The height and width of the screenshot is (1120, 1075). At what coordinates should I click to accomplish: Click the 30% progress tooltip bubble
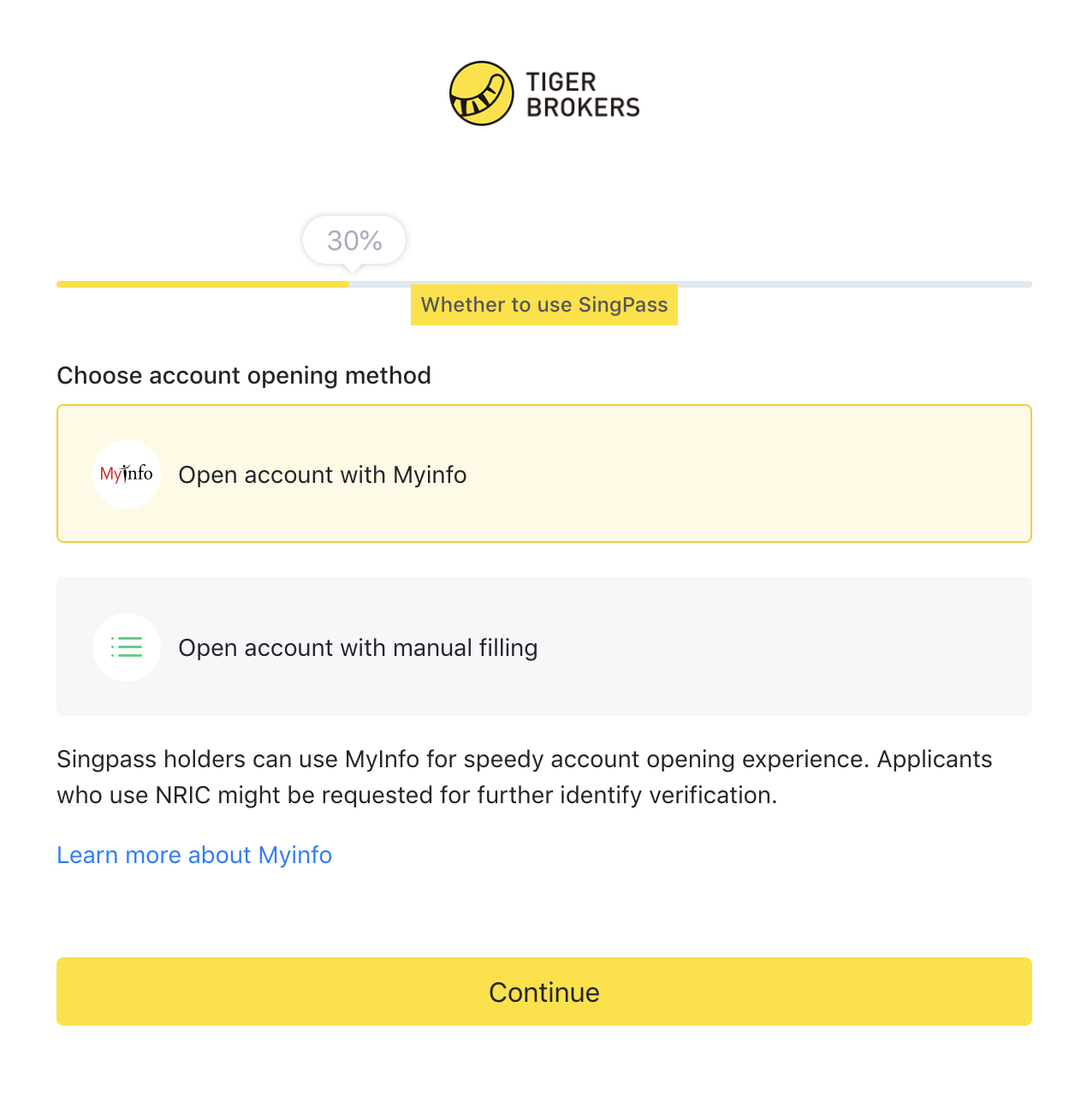point(354,241)
